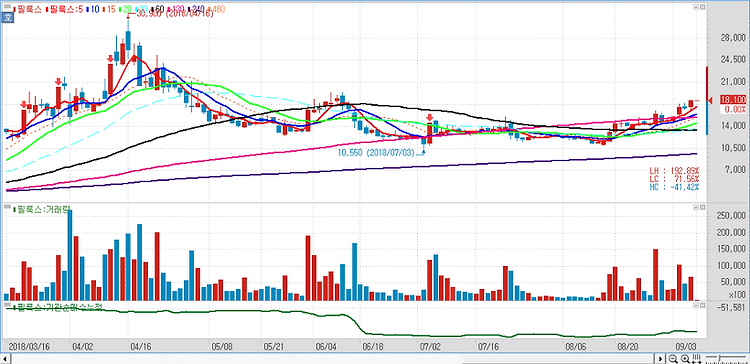Viewport: 750px width, 364px height.
Task: Click the 250,000 volume axis label
Action: 731,215
